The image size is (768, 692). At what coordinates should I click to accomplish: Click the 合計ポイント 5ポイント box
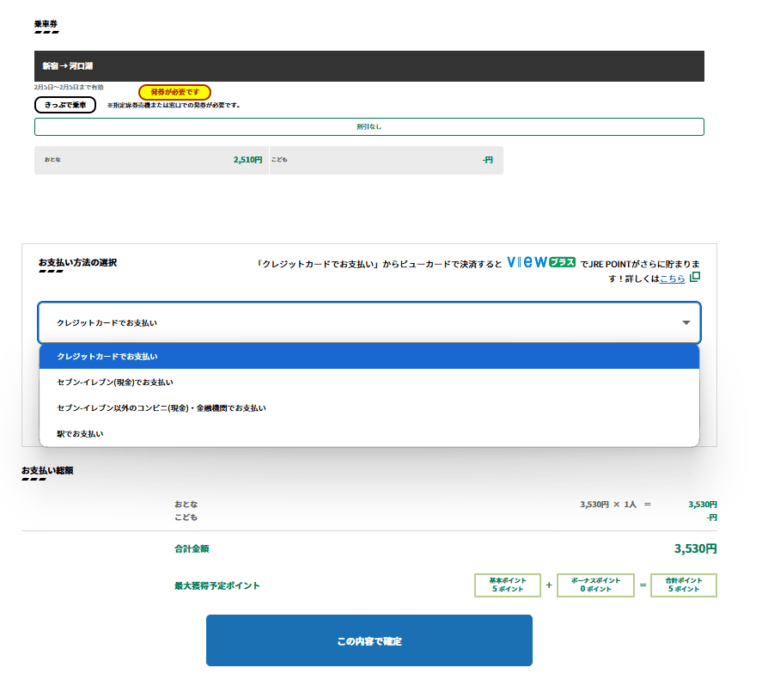click(x=684, y=585)
